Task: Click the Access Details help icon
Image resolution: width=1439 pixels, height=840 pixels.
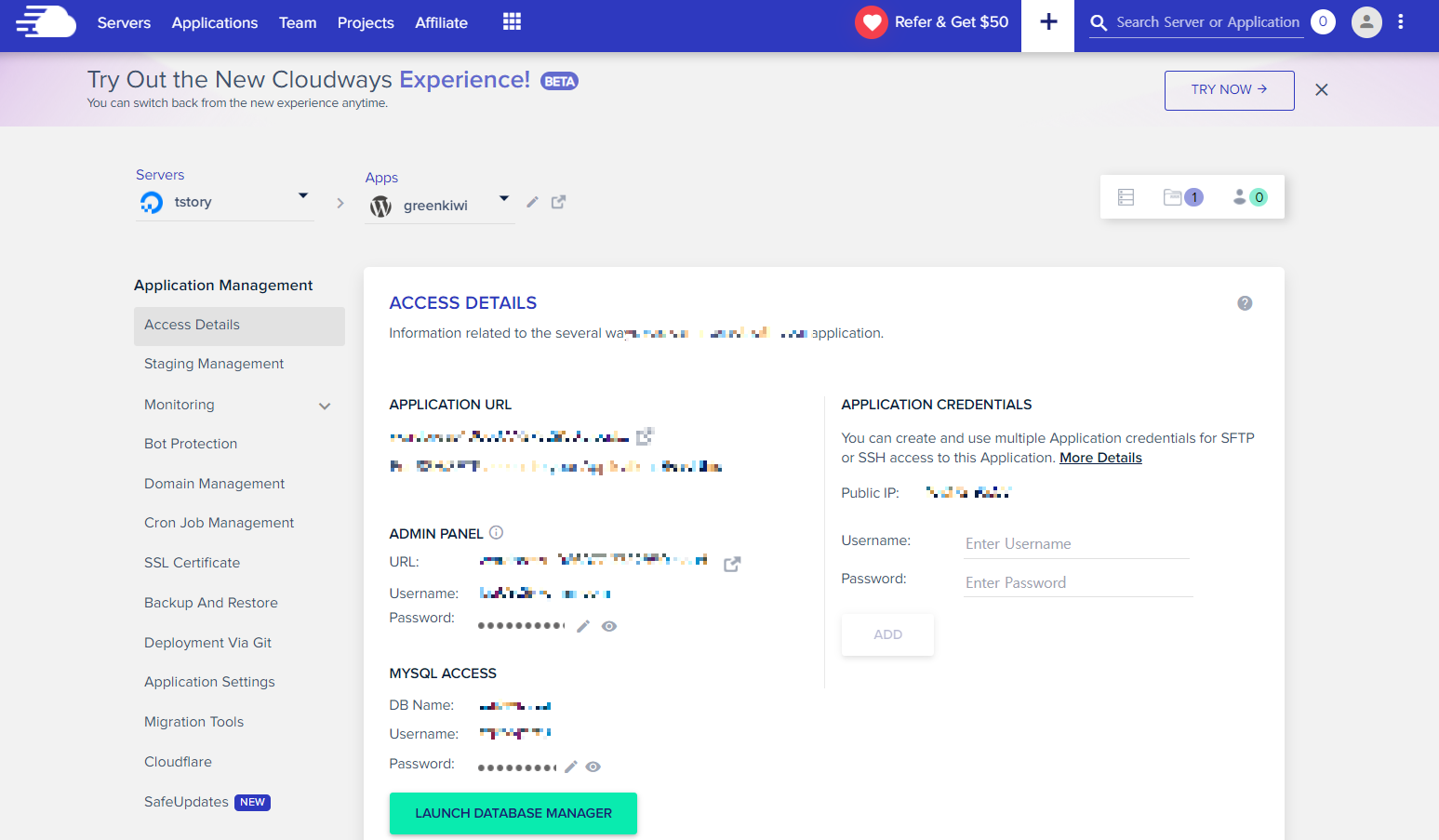Action: coord(1245,303)
